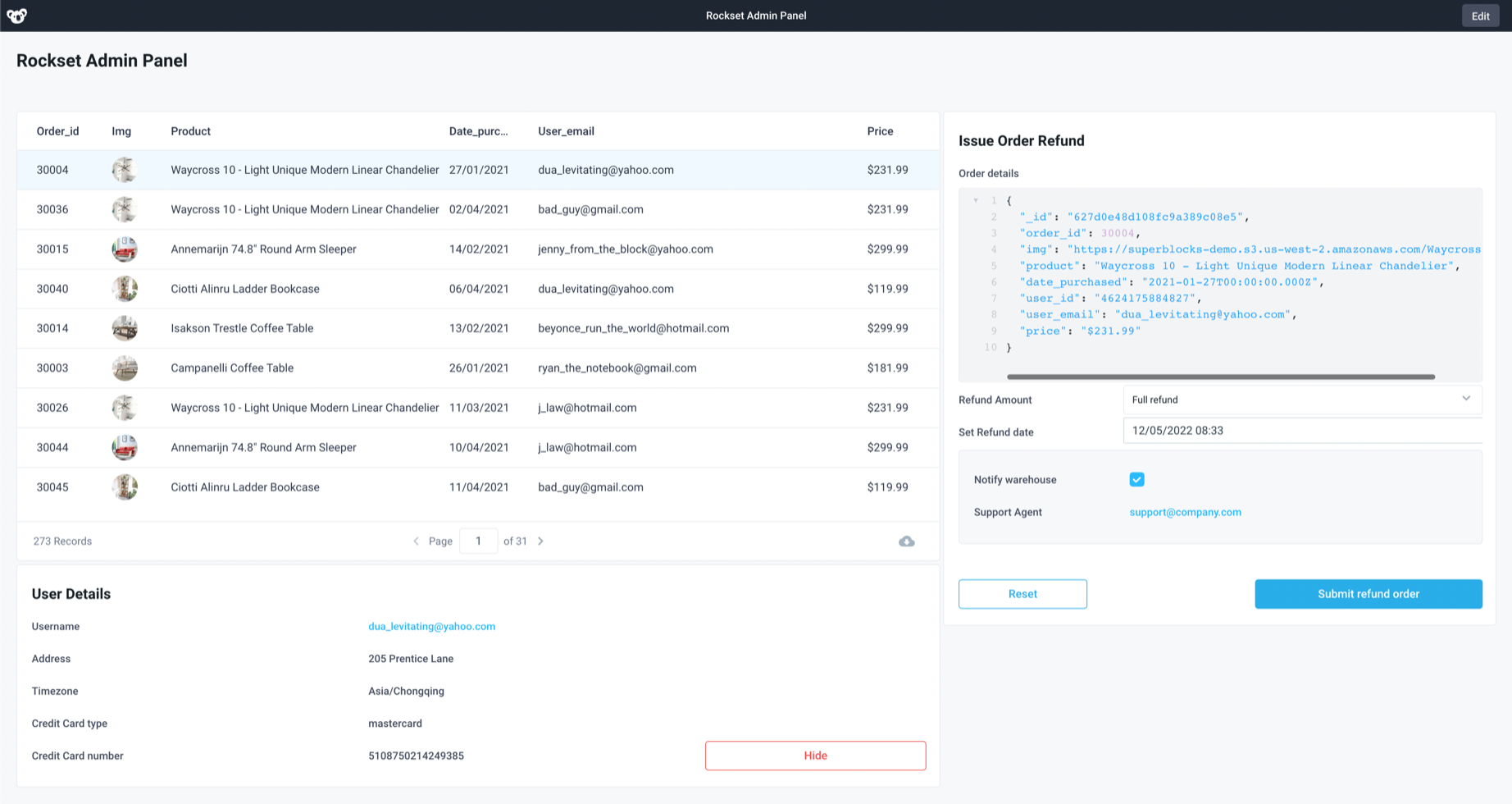Uncheck the Notify warehouse checkbox
The width and height of the screenshot is (1512, 804).
coord(1136,479)
